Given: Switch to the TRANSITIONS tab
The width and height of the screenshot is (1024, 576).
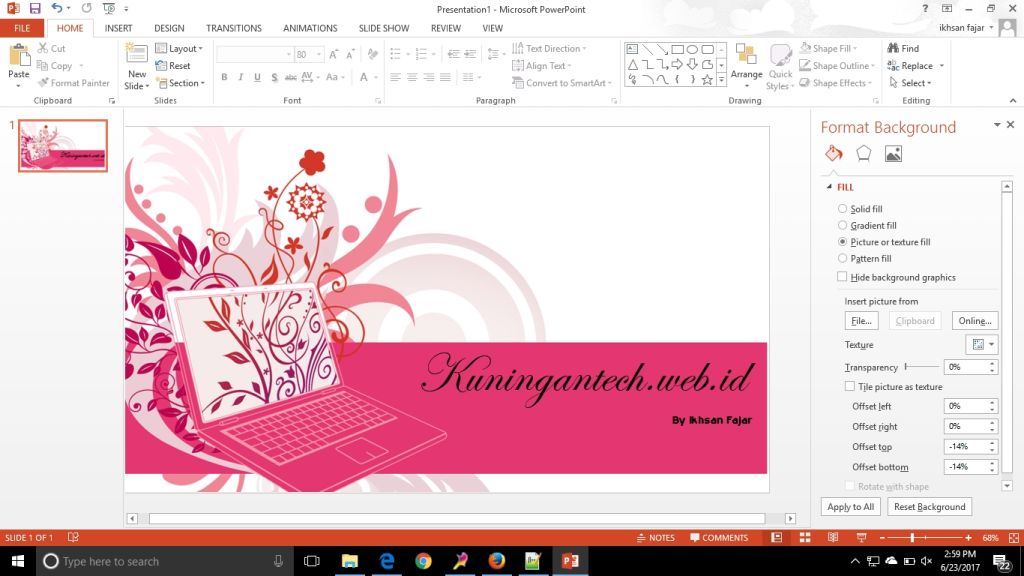Looking at the screenshot, I should (x=234, y=28).
